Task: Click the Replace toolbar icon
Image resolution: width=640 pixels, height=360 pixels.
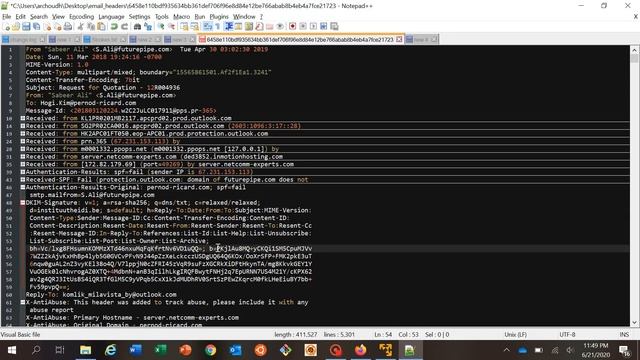Action: 148,27
